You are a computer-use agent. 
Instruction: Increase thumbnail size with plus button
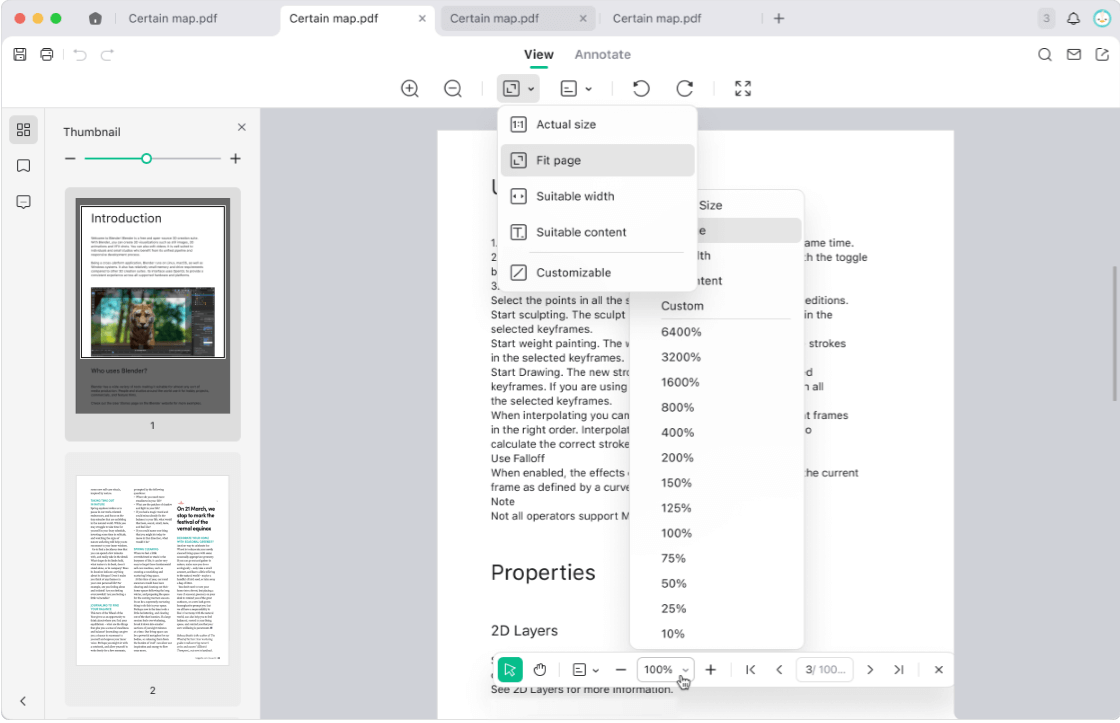[x=235, y=159]
